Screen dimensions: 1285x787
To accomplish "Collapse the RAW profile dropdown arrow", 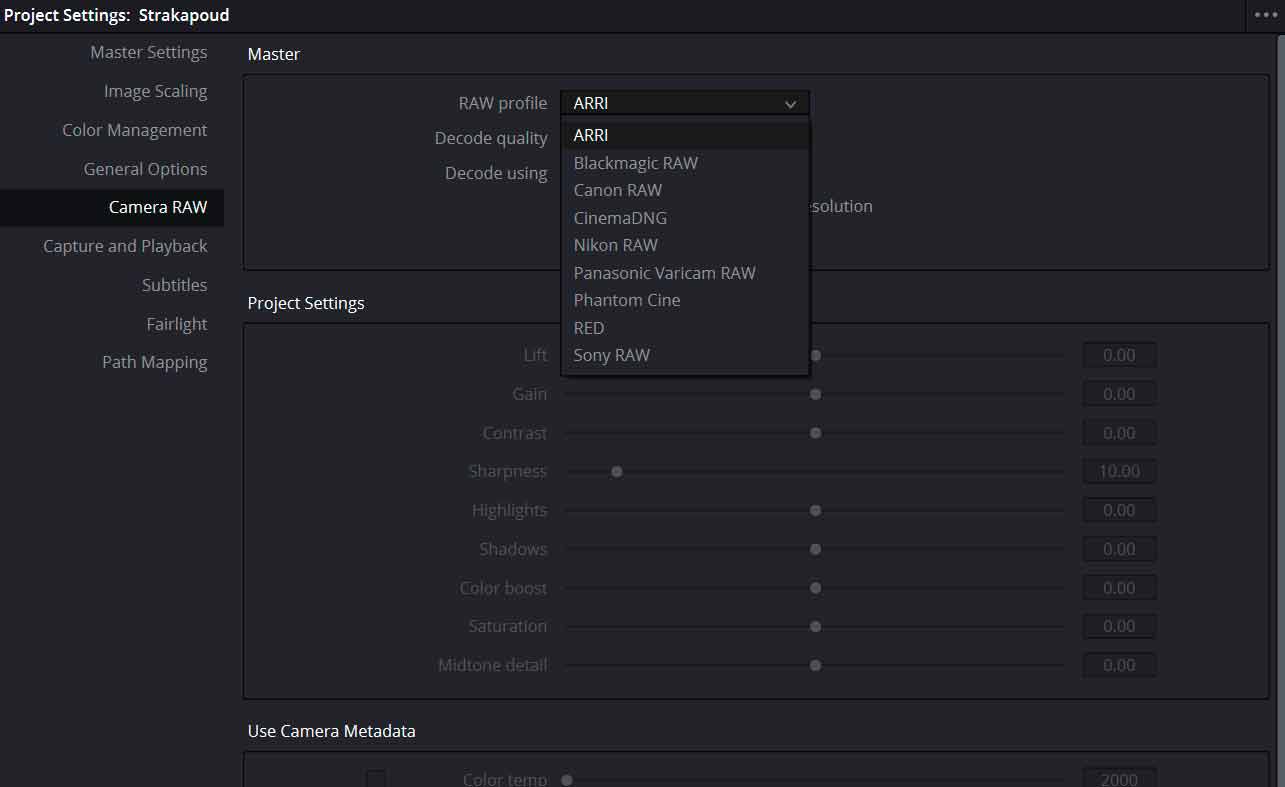I will (790, 104).
